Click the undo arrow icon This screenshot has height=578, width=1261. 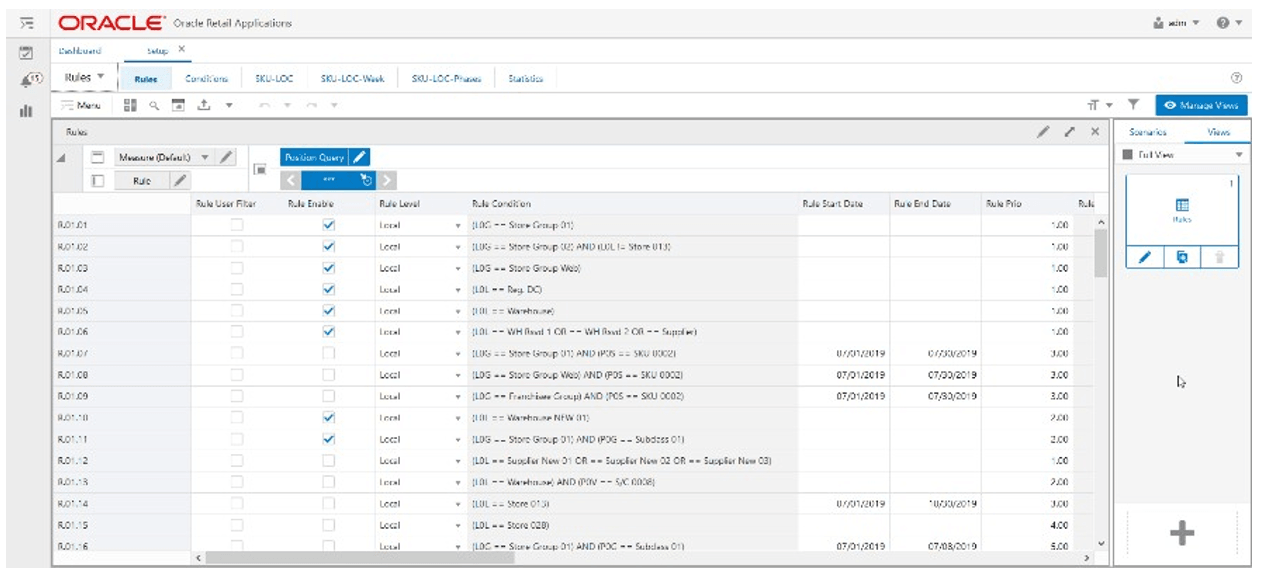pyautogui.click(x=266, y=105)
